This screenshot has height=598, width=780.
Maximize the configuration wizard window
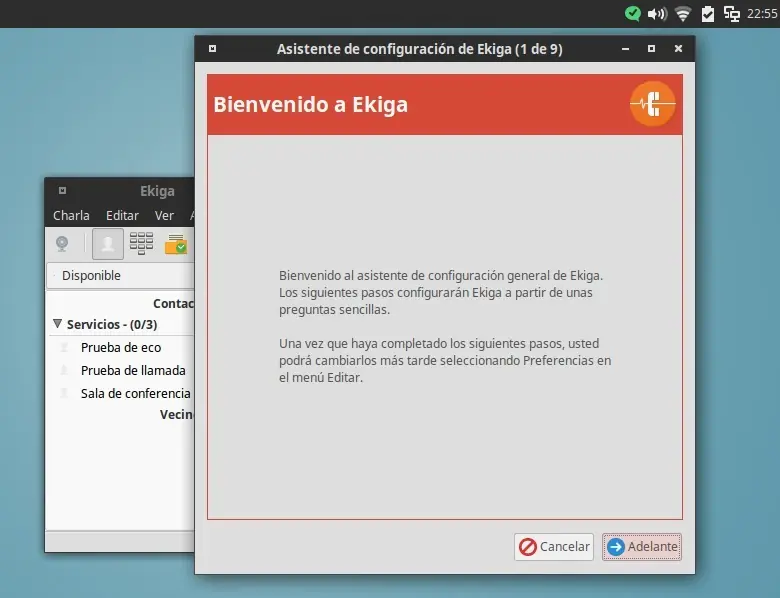[651, 49]
